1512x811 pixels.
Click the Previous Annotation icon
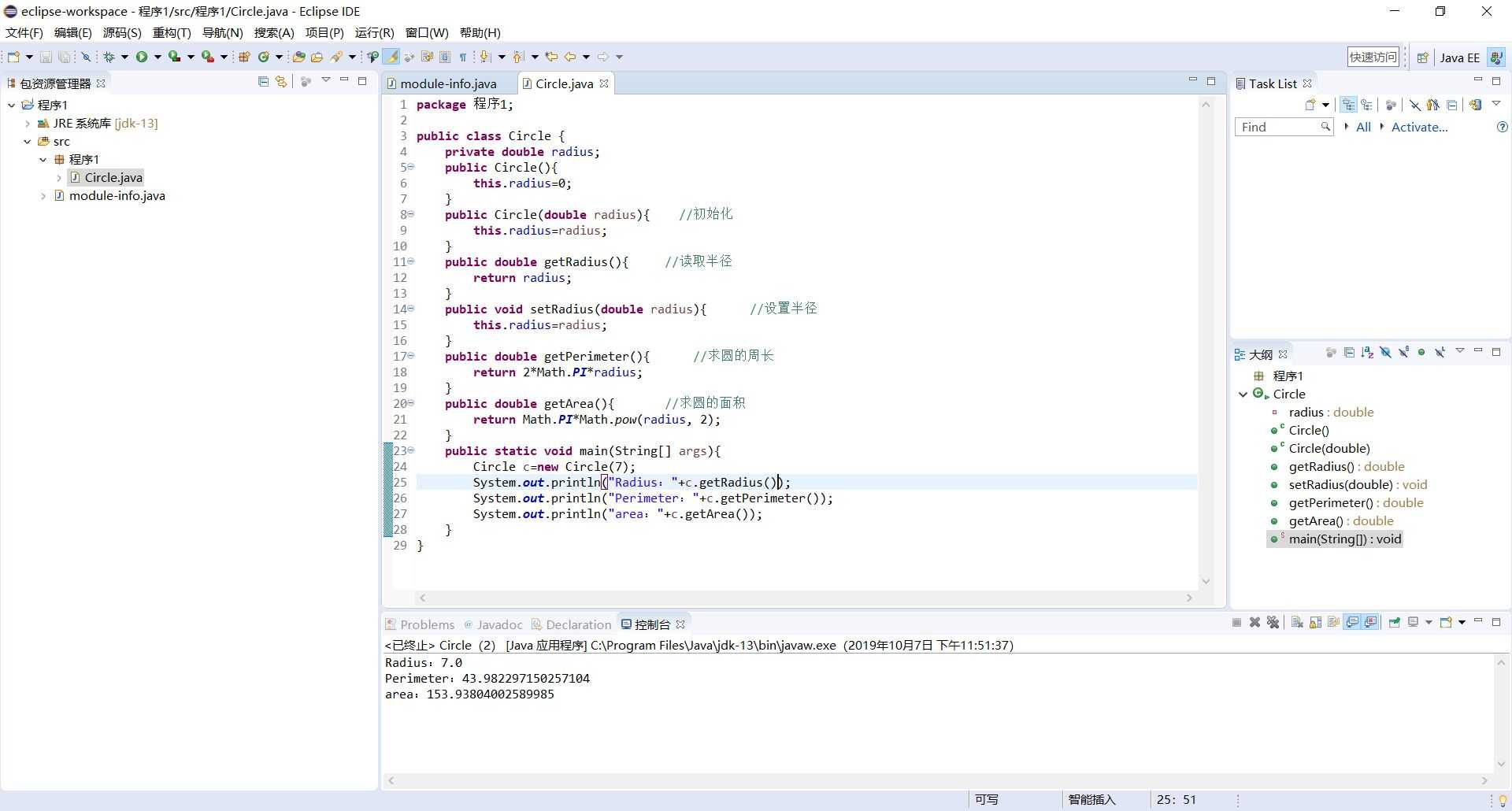(517, 57)
